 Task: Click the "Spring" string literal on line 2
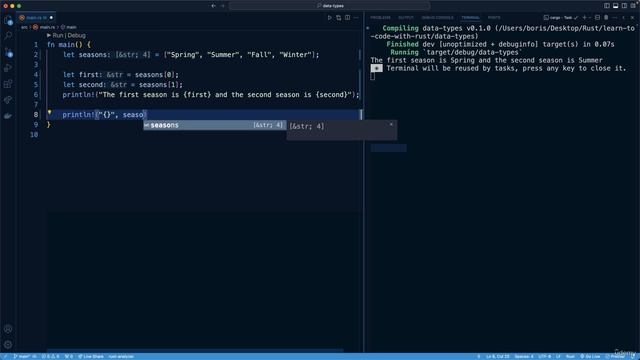click(x=183, y=55)
